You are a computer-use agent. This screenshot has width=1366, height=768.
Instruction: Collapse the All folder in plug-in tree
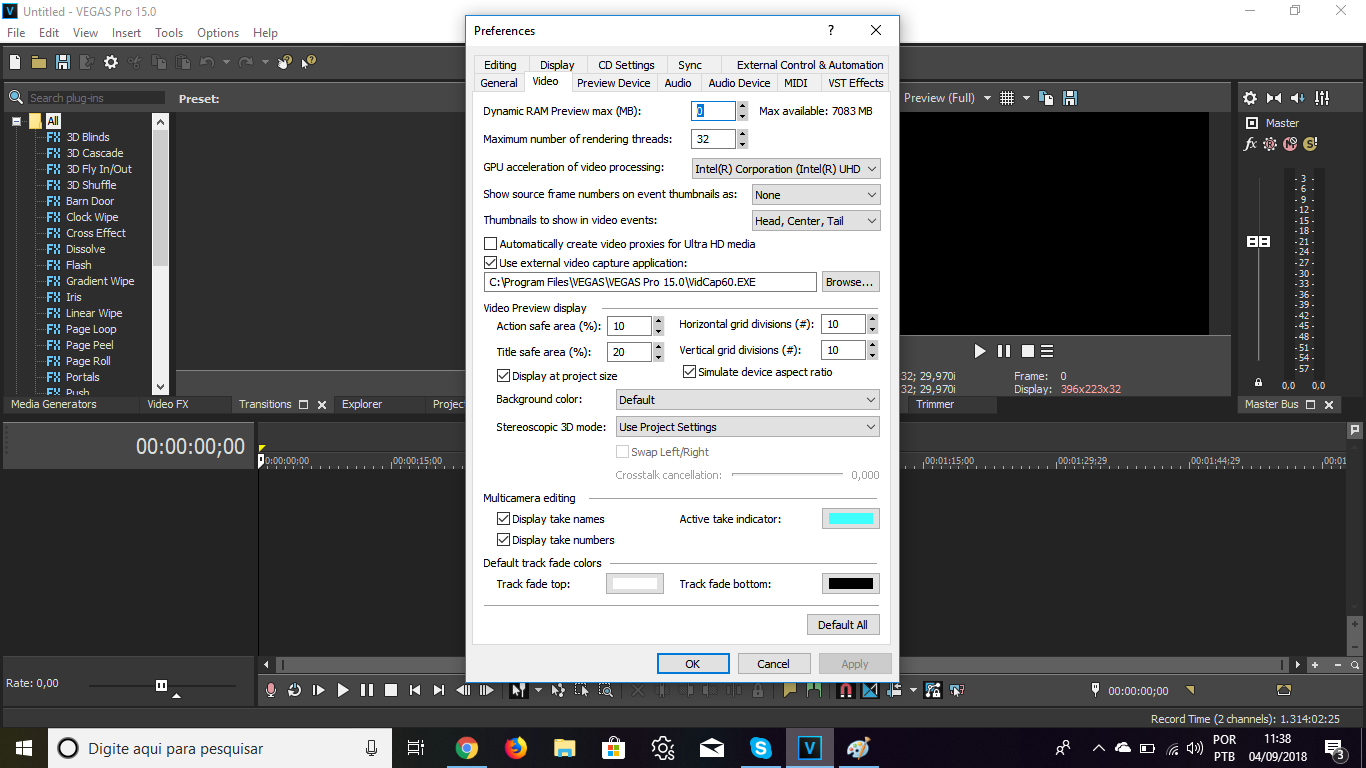[x=17, y=121]
